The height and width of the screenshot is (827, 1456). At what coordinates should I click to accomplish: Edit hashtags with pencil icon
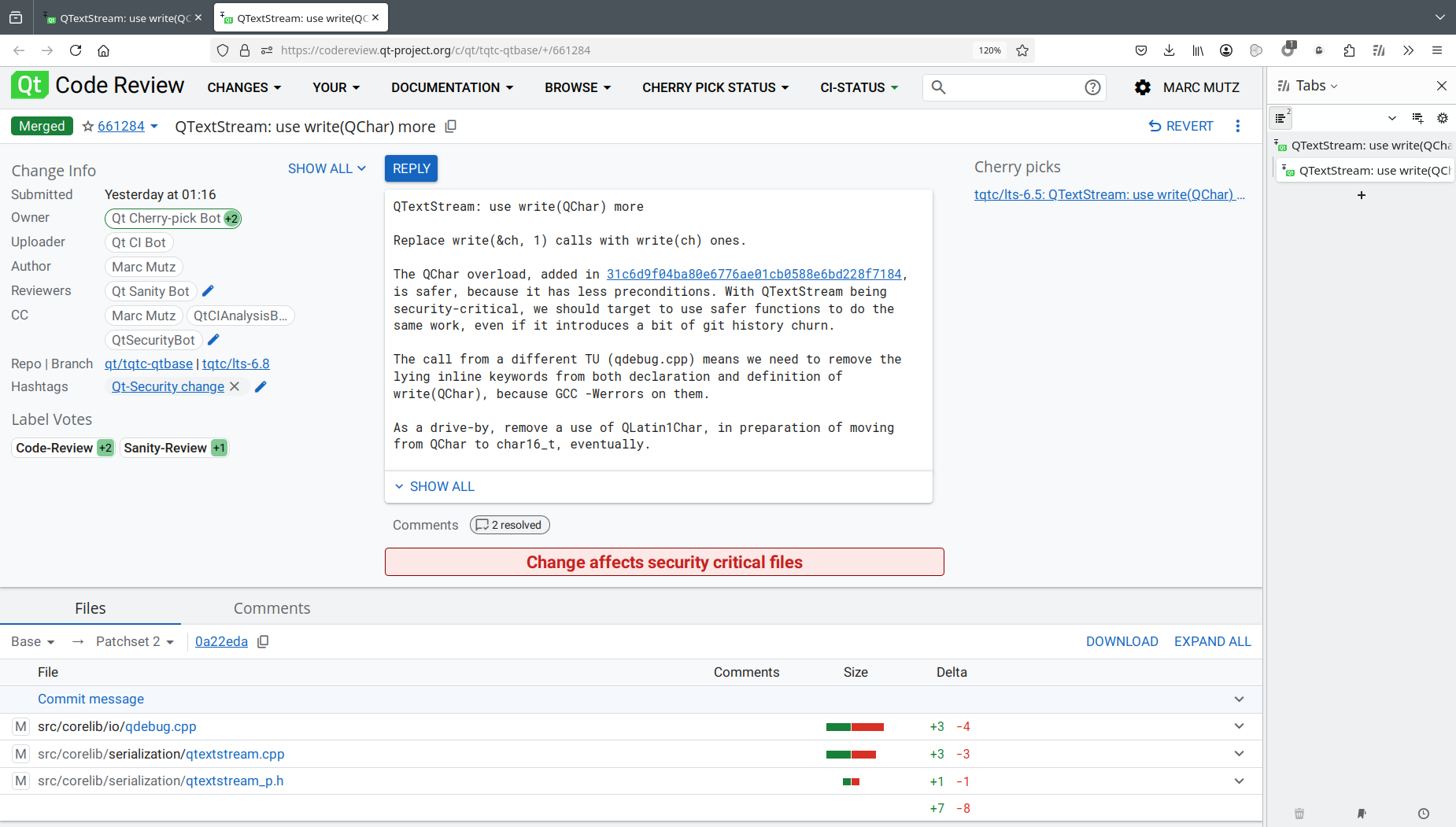pyautogui.click(x=261, y=386)
